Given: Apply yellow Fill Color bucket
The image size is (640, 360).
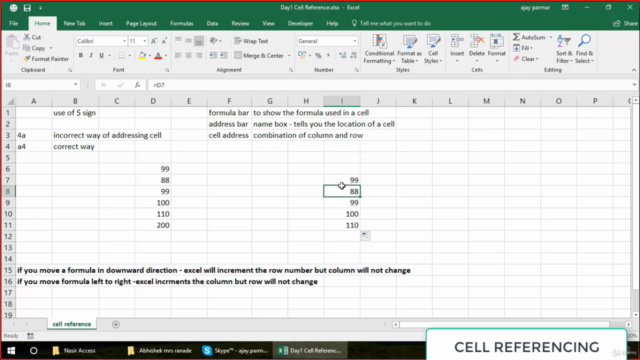Looking at the screenshot, I should point(142,56).
